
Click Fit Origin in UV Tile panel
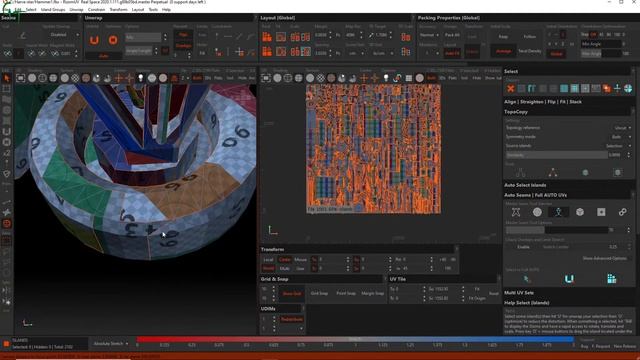point(477,298)
